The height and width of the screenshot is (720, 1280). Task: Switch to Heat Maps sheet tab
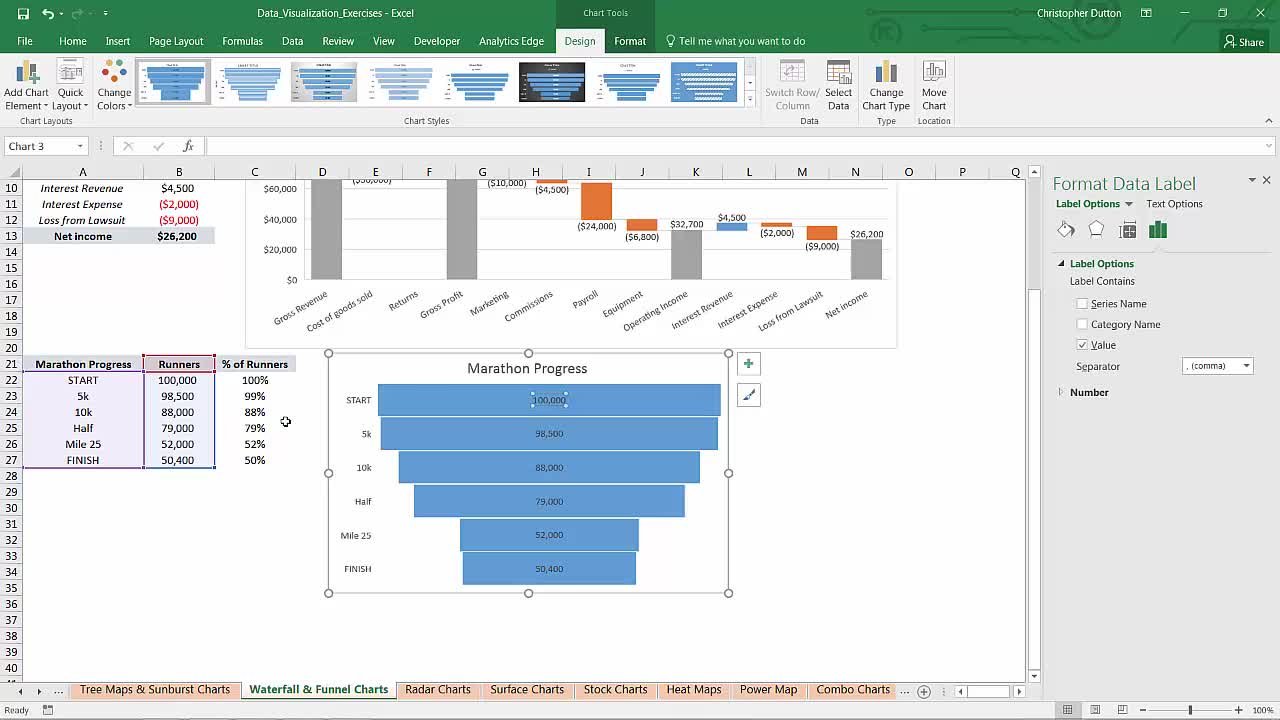694,690
